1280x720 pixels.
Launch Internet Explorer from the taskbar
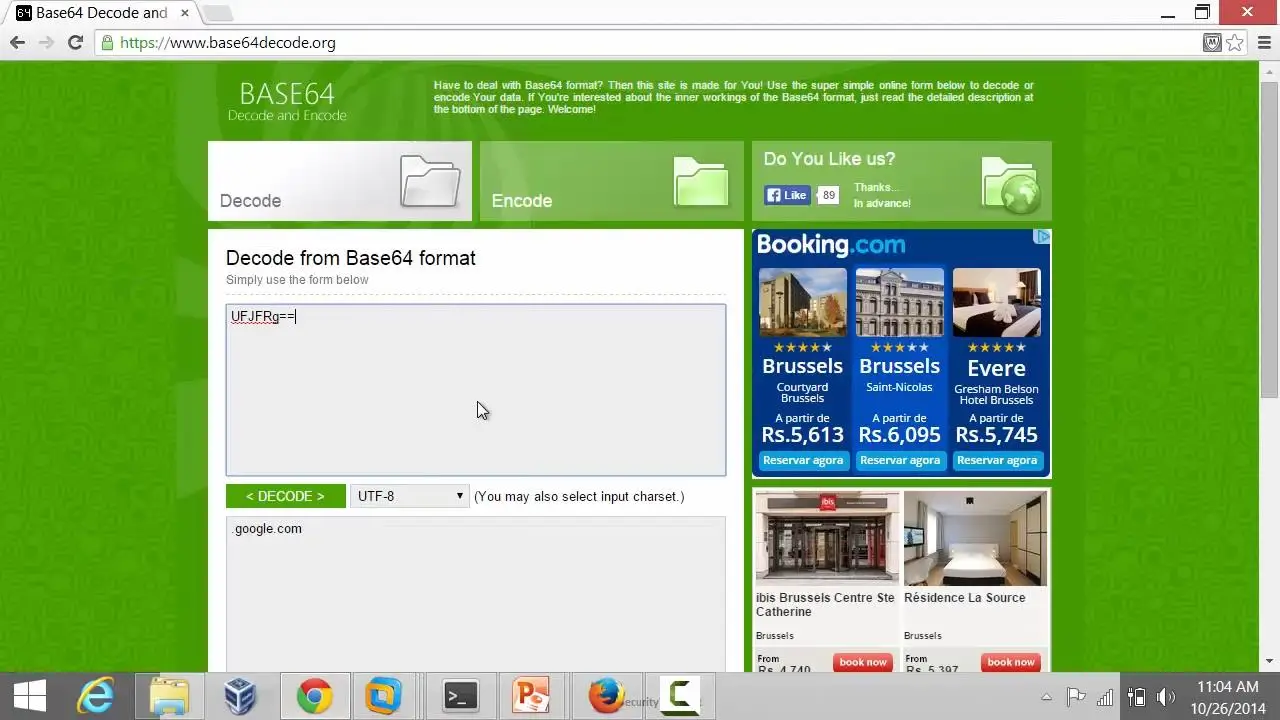96,696
